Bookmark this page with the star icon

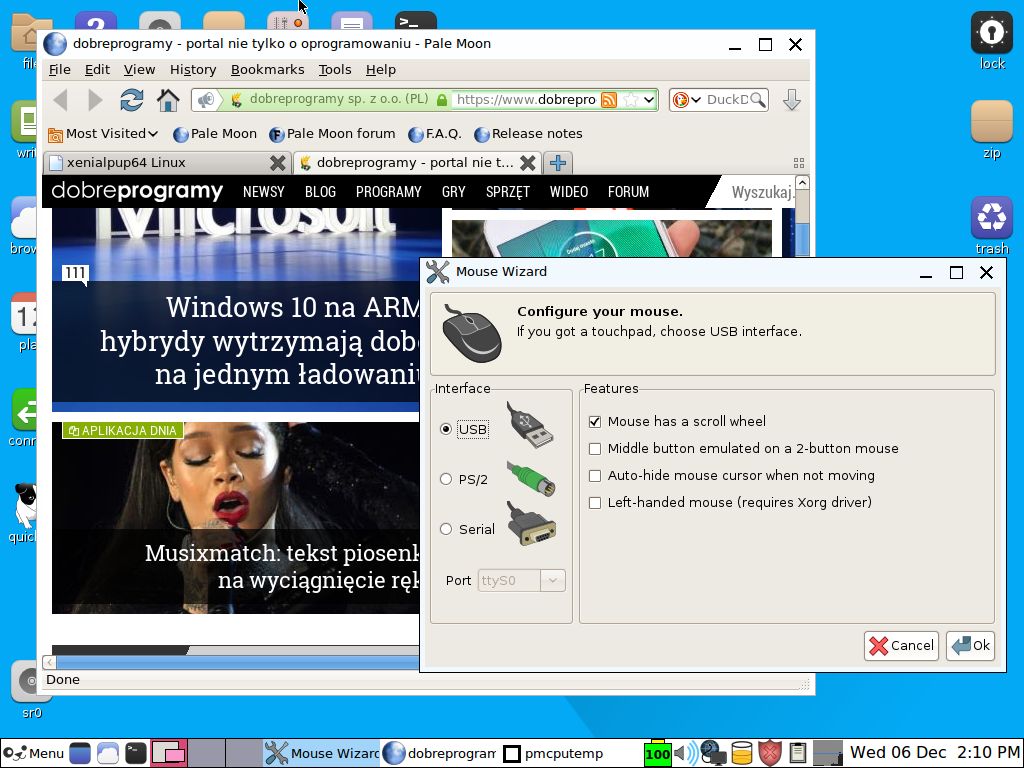tap(630, 100)
